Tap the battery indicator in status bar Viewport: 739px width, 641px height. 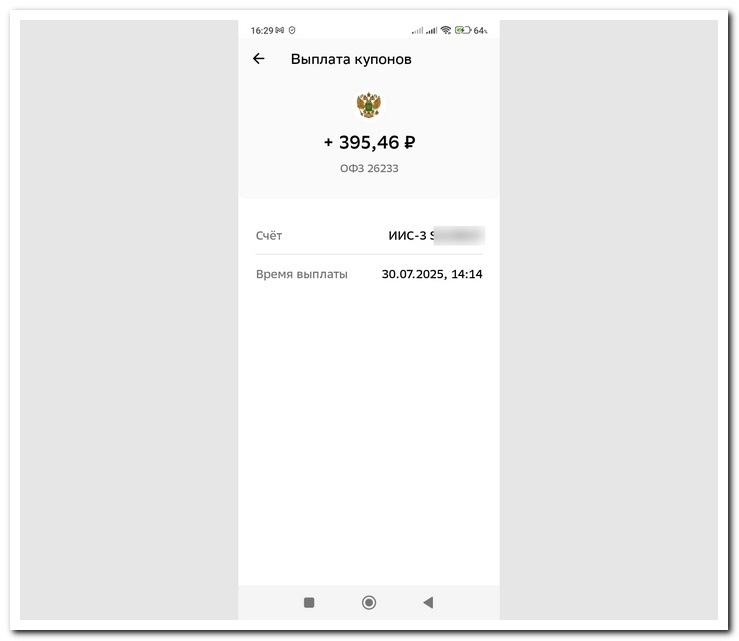coord(463,30)
